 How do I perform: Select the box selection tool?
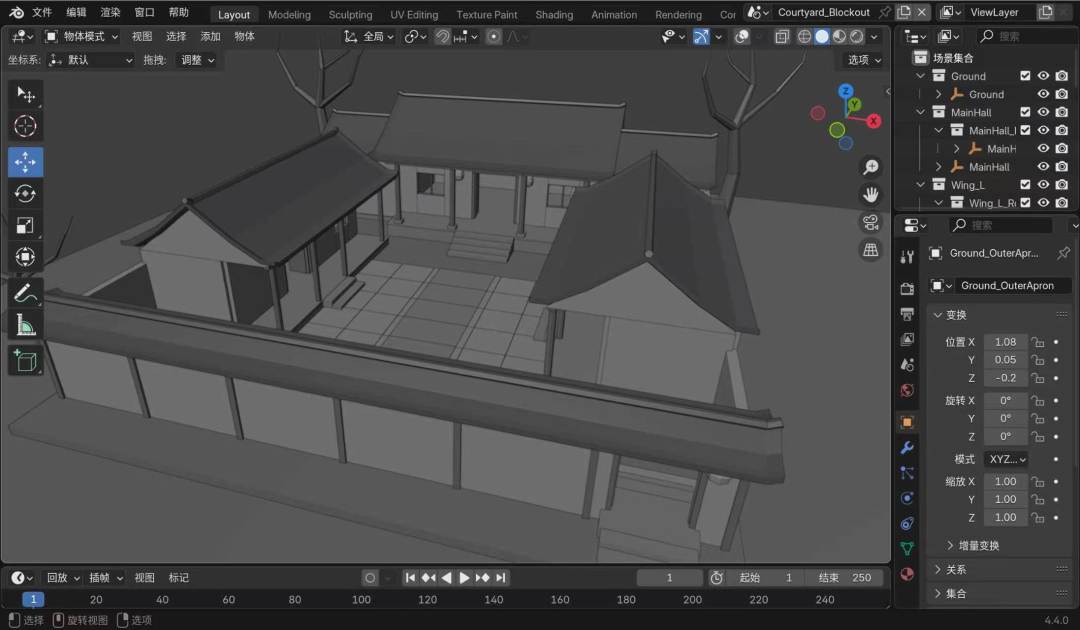coord(25,94)
